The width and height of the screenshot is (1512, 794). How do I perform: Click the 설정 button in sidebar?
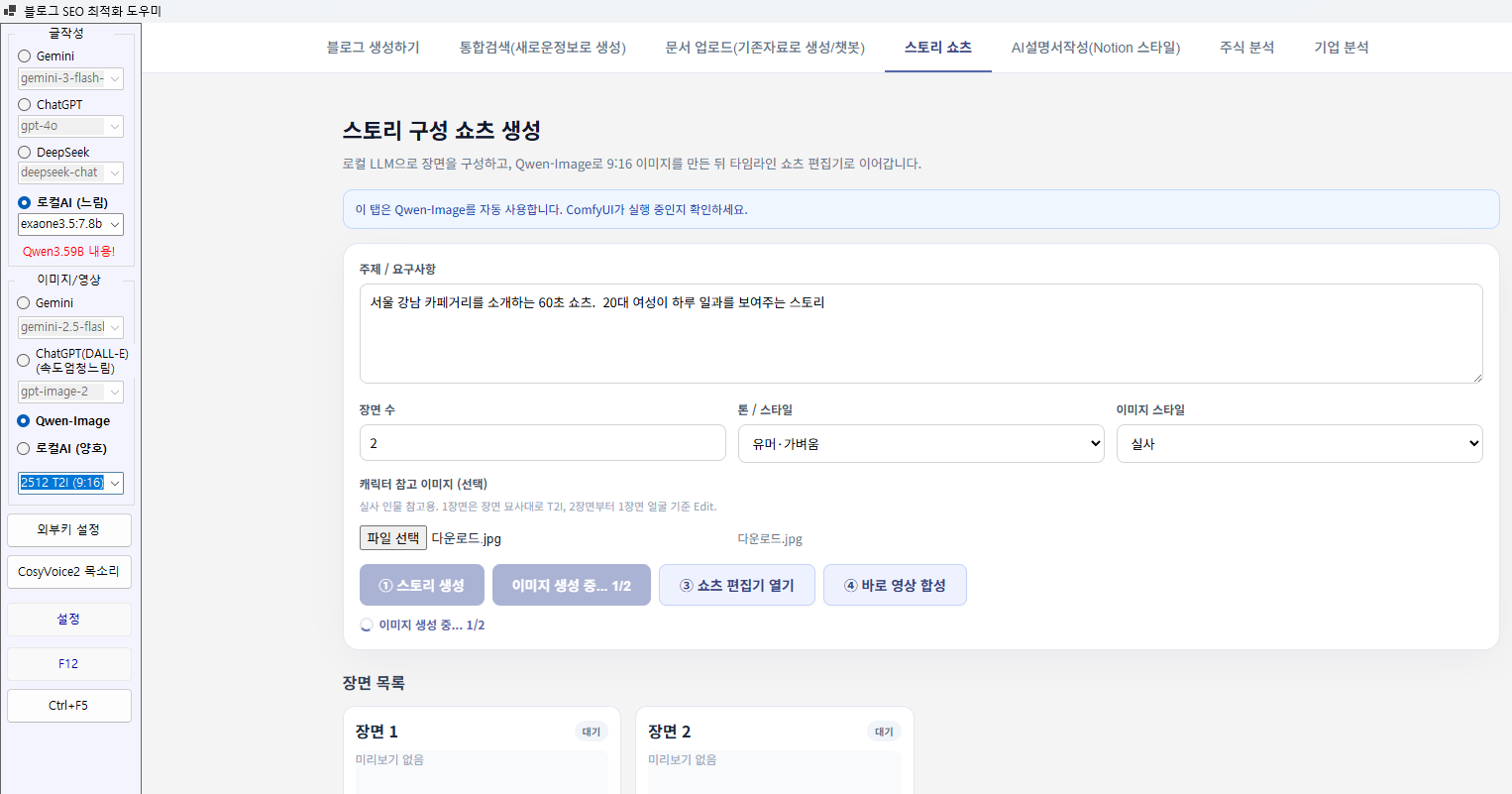pos(69,620)
